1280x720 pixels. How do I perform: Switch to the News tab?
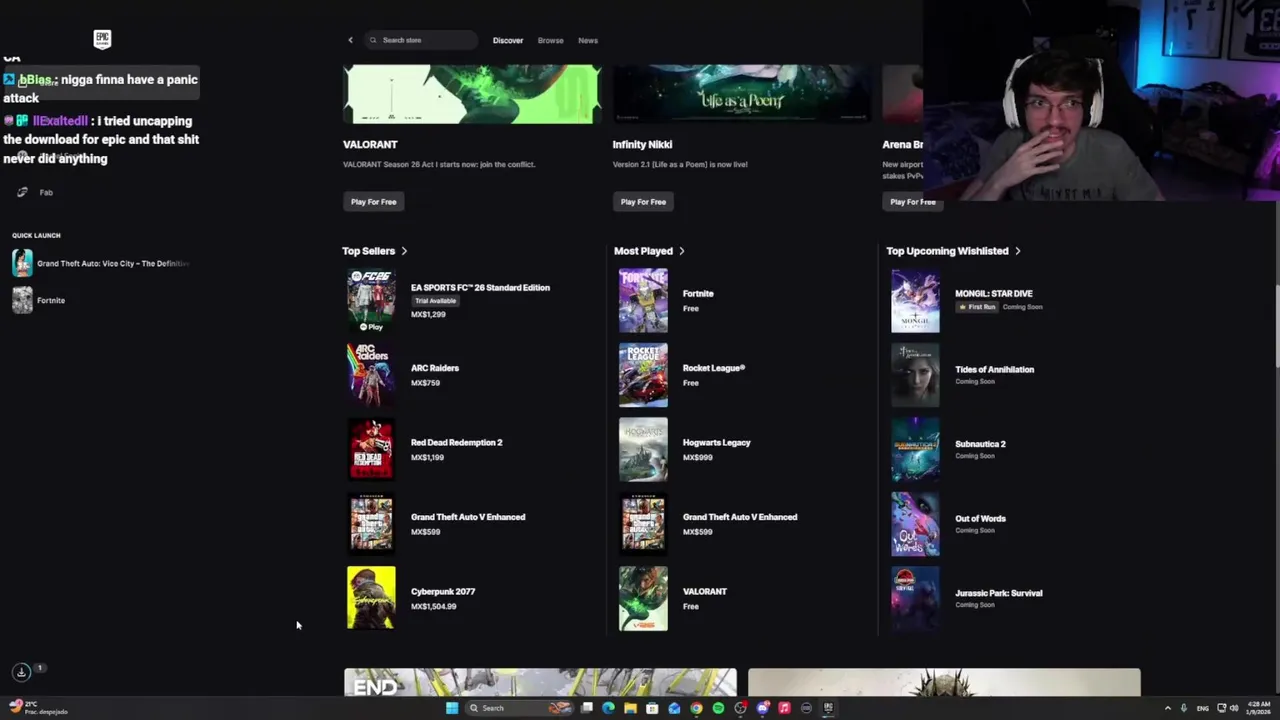[588, 40]
